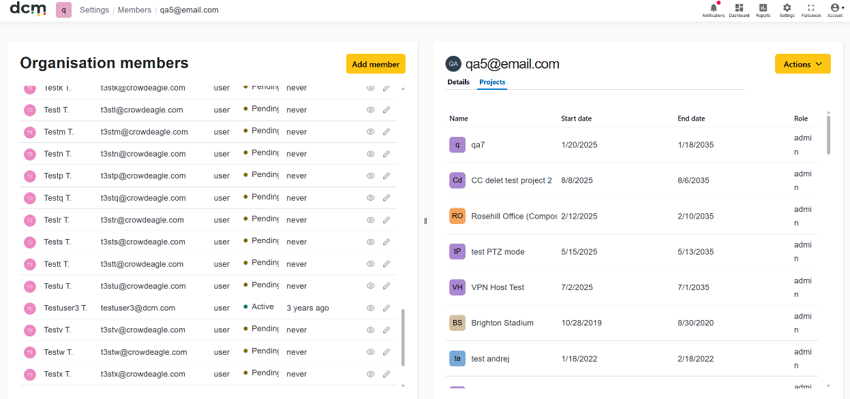Click the members list vertical scrollbar thumb
This screenshot has height=399, width=850.
(402, 337)
